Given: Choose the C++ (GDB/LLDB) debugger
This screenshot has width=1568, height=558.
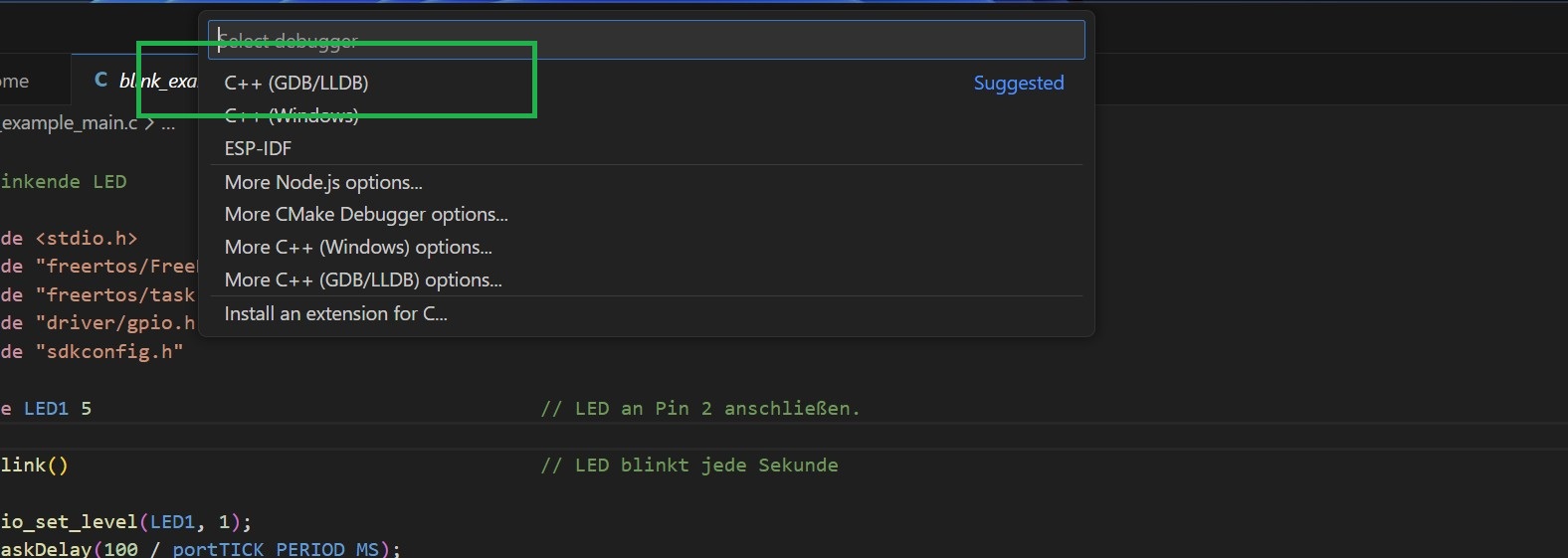Looking at the screenshot, I should [x=296, y=83].
